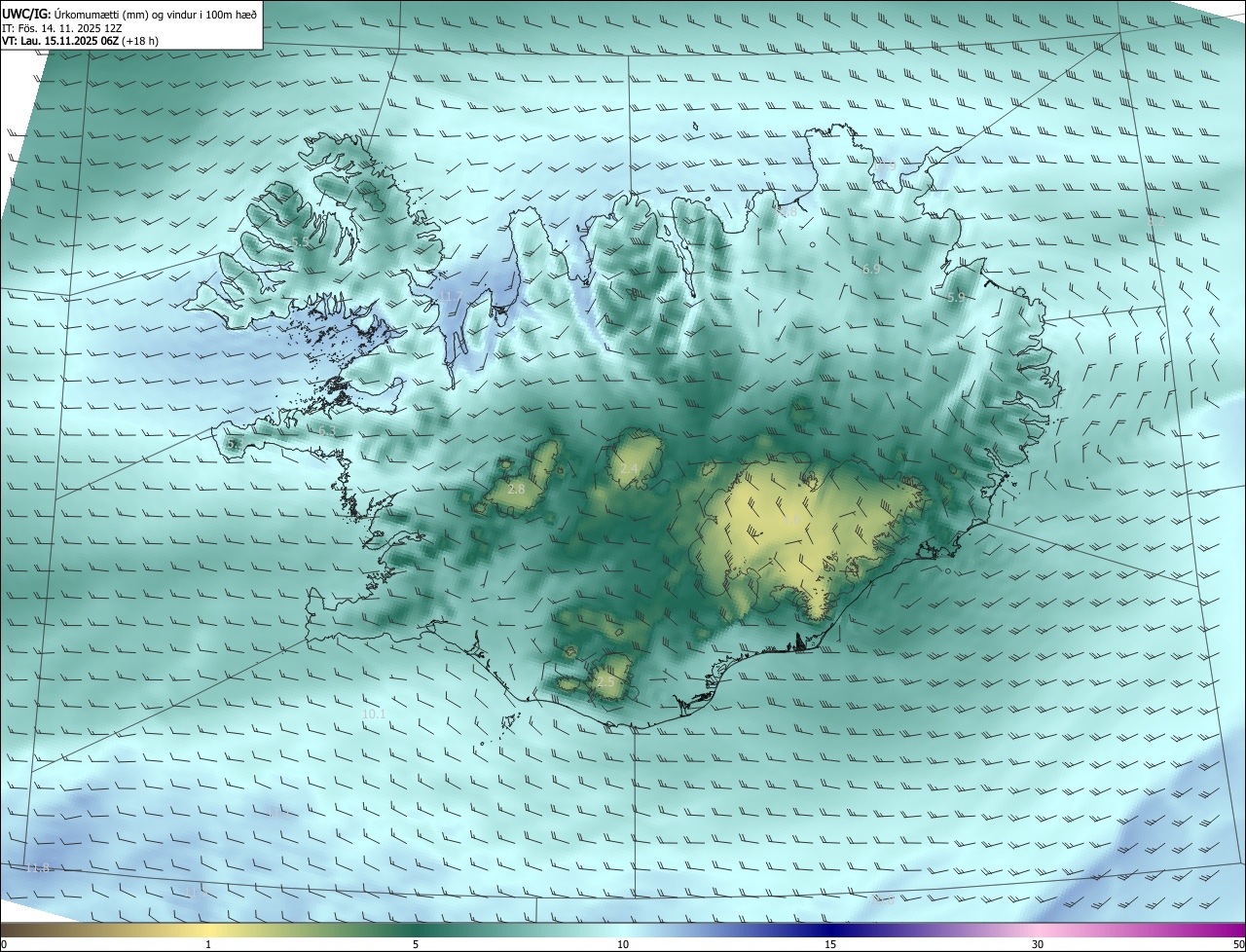Click the 2.8 value on the yellow glacier
Screen dimensions: 1246x952
[516, 489]
